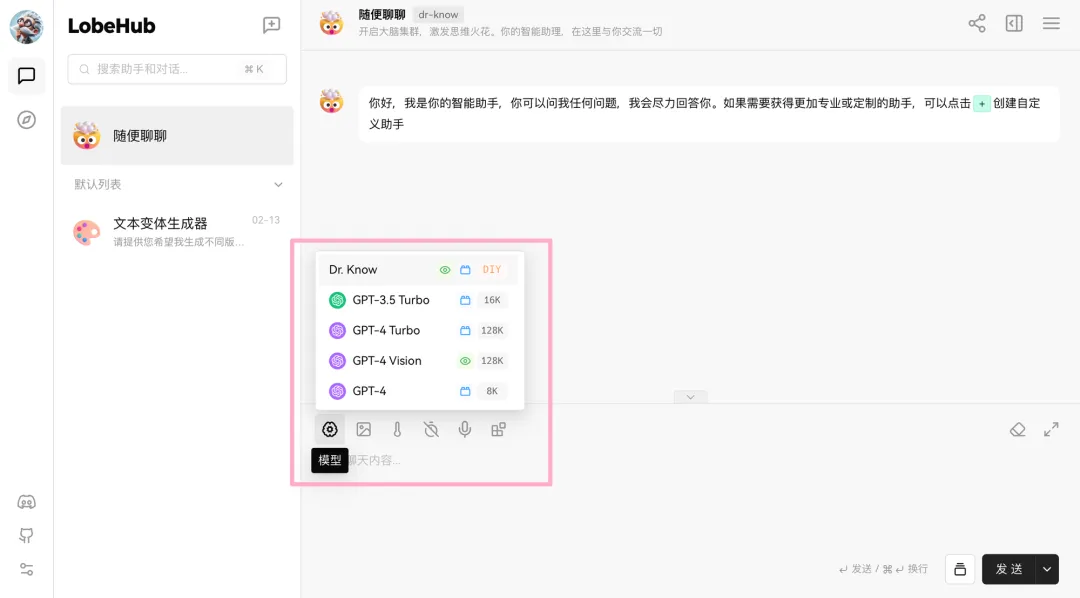Select GPT-3.5 Turbo model

click(x=419, y=300)
